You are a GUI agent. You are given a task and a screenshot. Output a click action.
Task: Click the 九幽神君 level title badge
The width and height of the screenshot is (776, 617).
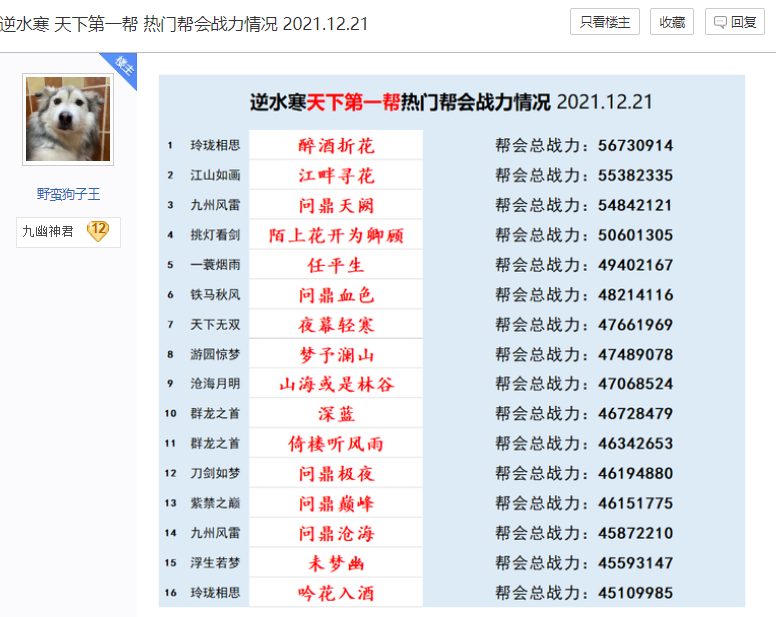tap(48, 232)
